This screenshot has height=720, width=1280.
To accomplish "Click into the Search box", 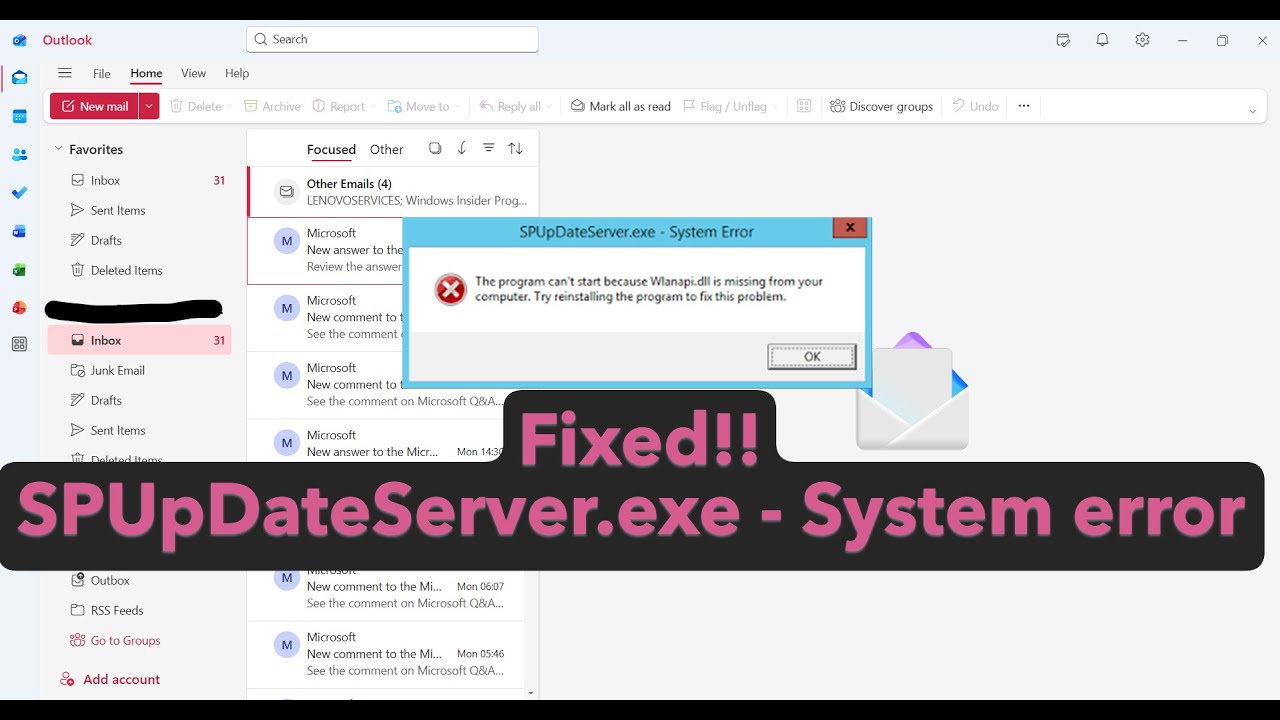I will (x=392, y=39).
